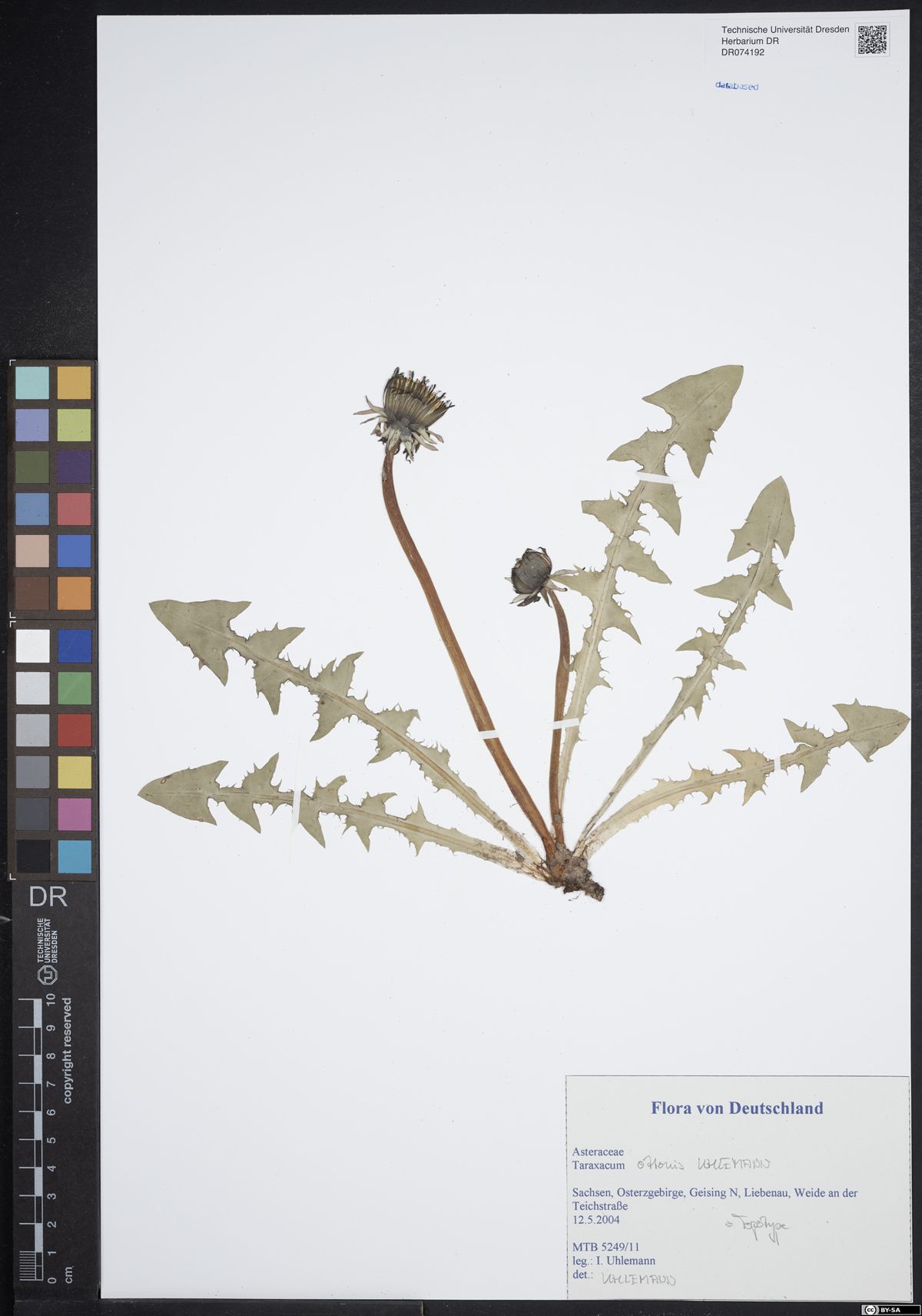The height and width of the screenshot is (1316, 922).
Task: Click the 'MTB 5249/11' map reference
Action: 605,1247
